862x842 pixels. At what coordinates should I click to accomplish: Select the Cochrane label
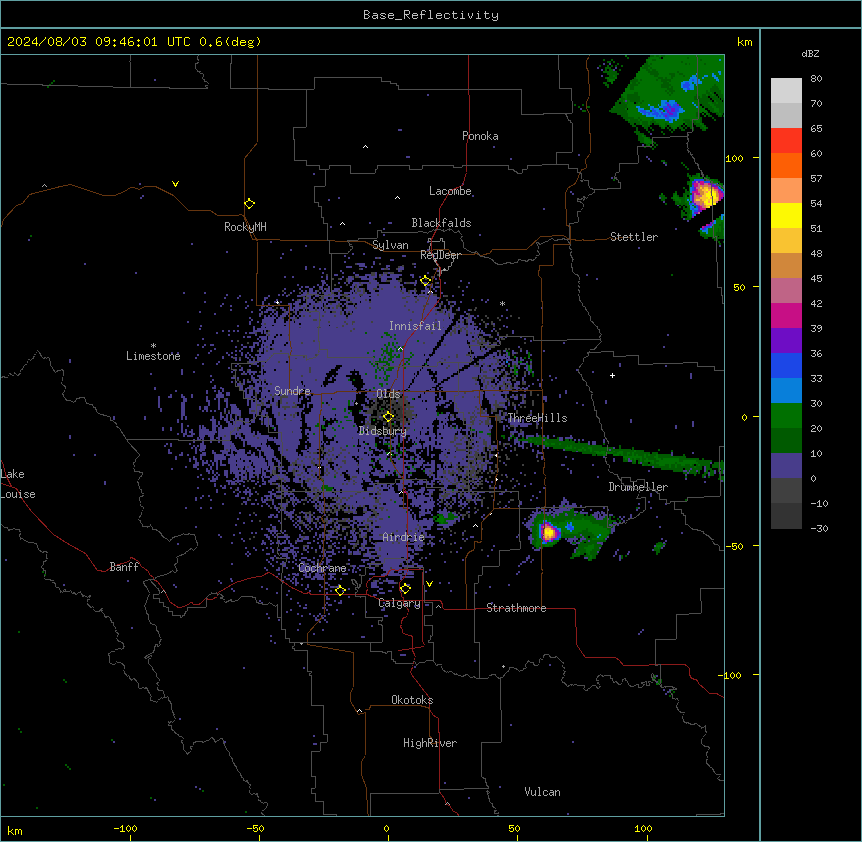(x=322, y=568)
